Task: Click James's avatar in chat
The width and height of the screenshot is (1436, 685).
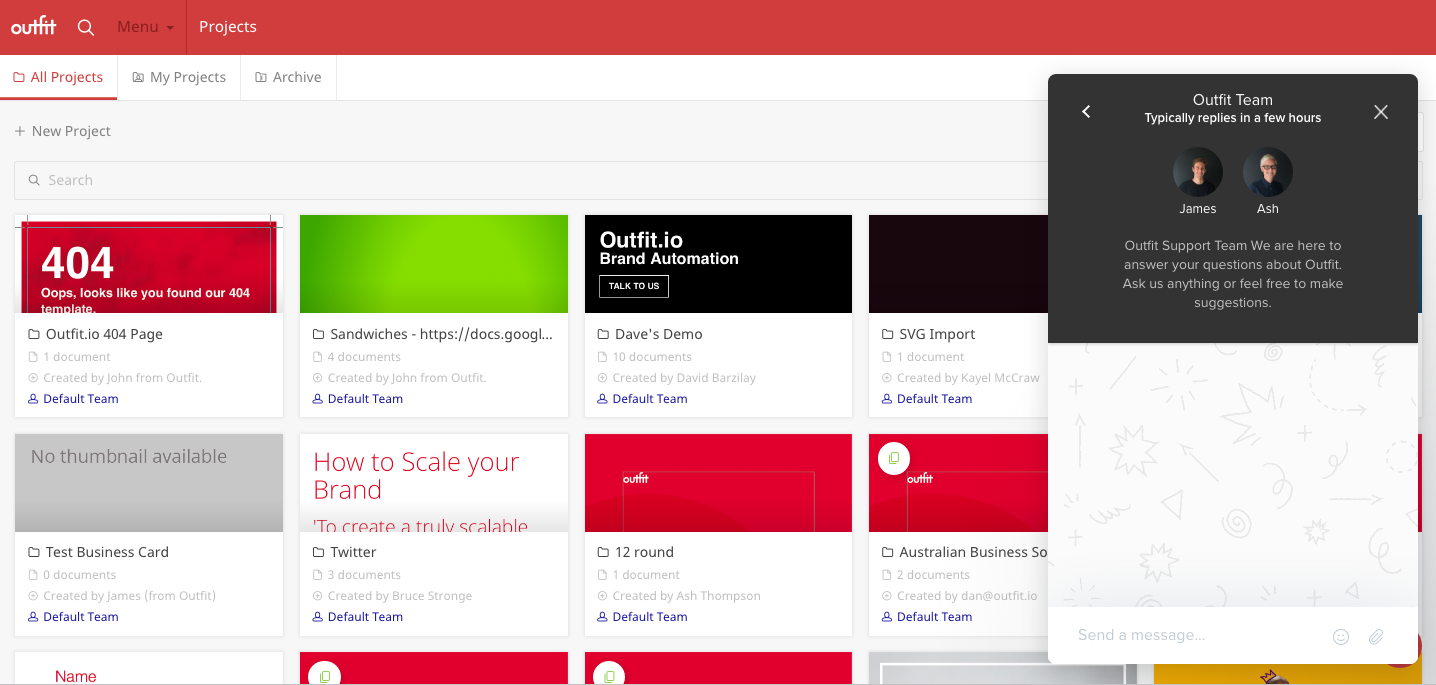Action: pyautogui.click(x=1198, y=172)
